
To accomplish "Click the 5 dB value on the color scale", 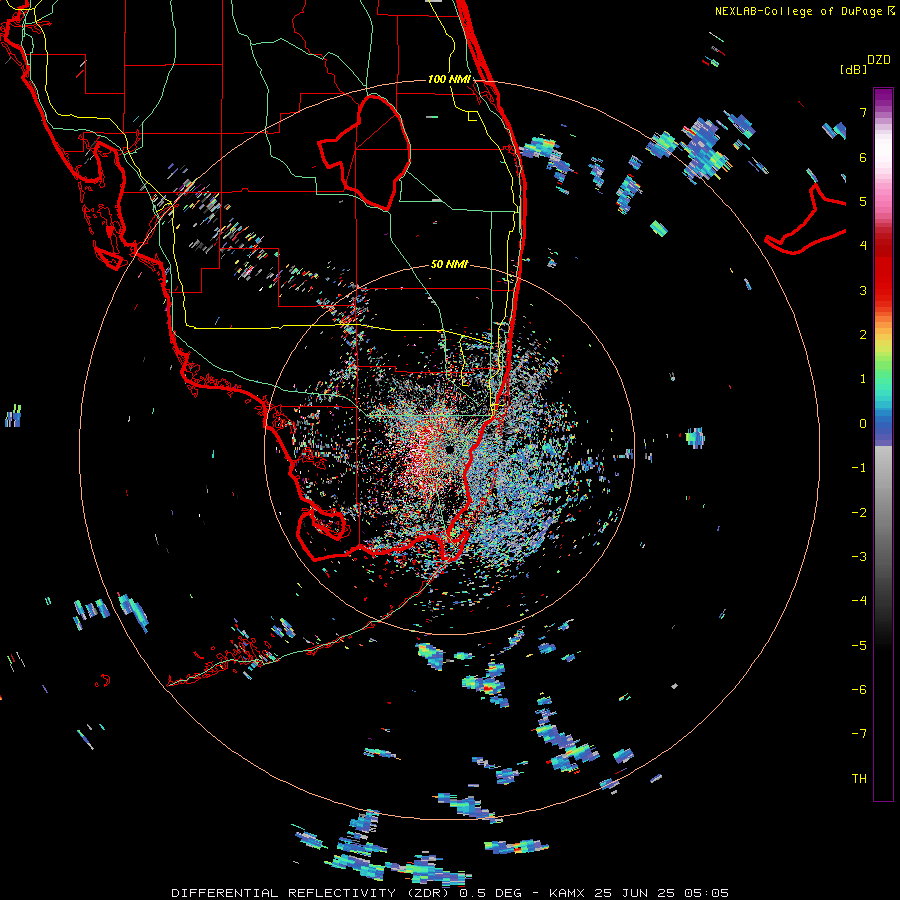I will [863, 201].
